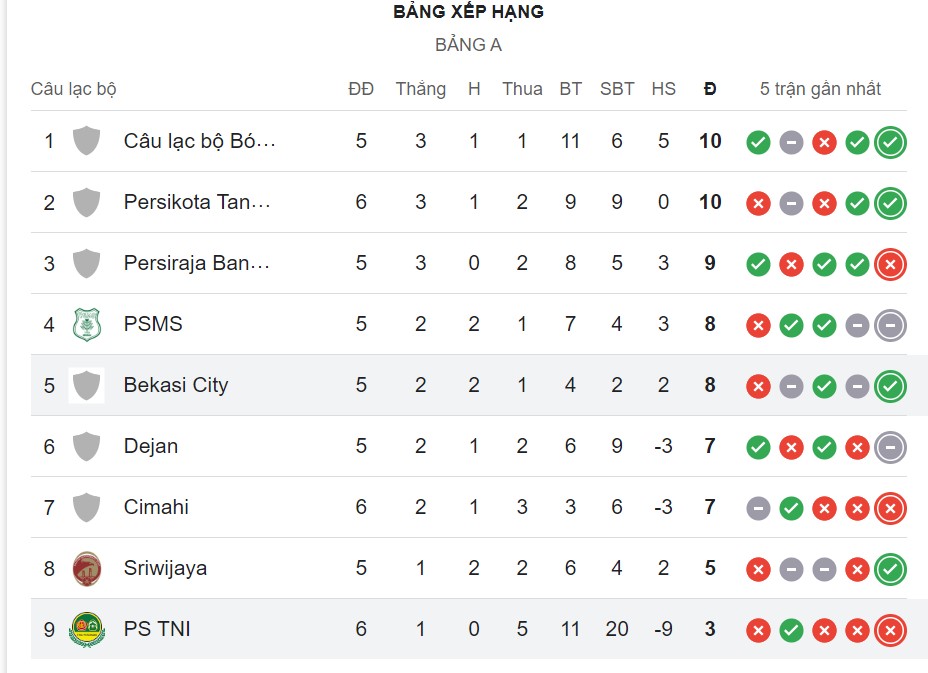Switch to the BẢNG A tab

(x=470, y=45)
